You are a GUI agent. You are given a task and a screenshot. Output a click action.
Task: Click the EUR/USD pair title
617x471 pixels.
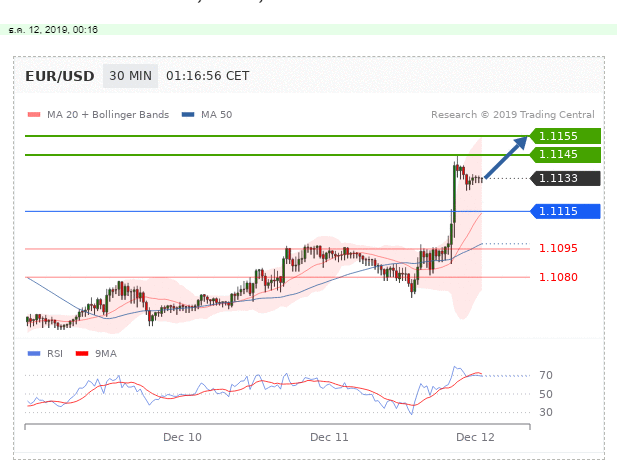point(60,76)
